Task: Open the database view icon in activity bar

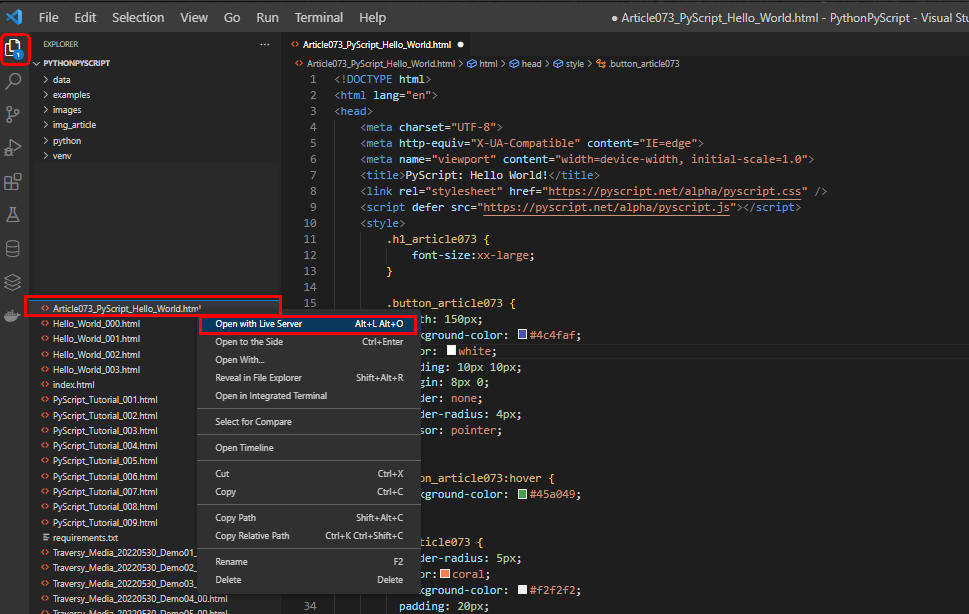Action: (13, 248)
